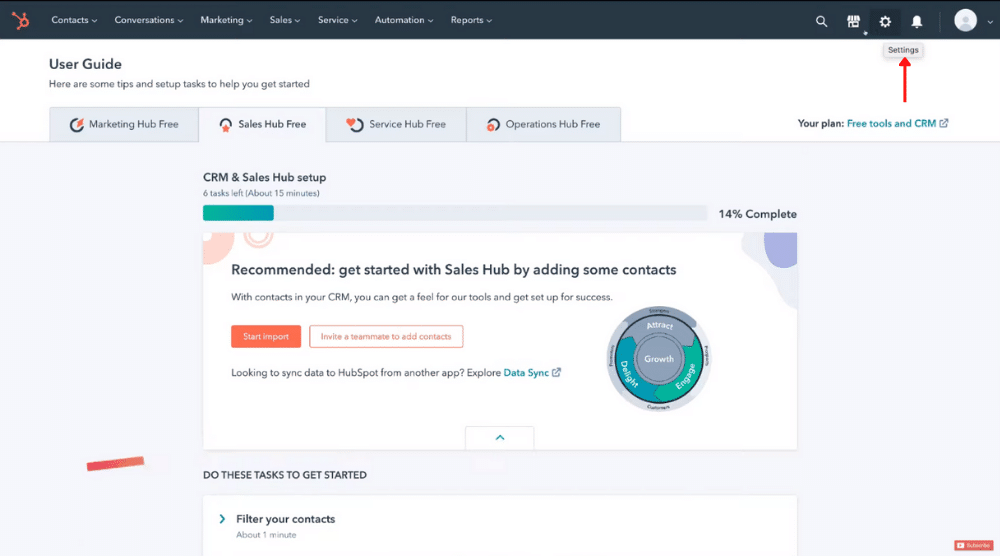Click the Subscribe button in bottom corner
Screen dimensions: 1000x556
tap(973, 545)
